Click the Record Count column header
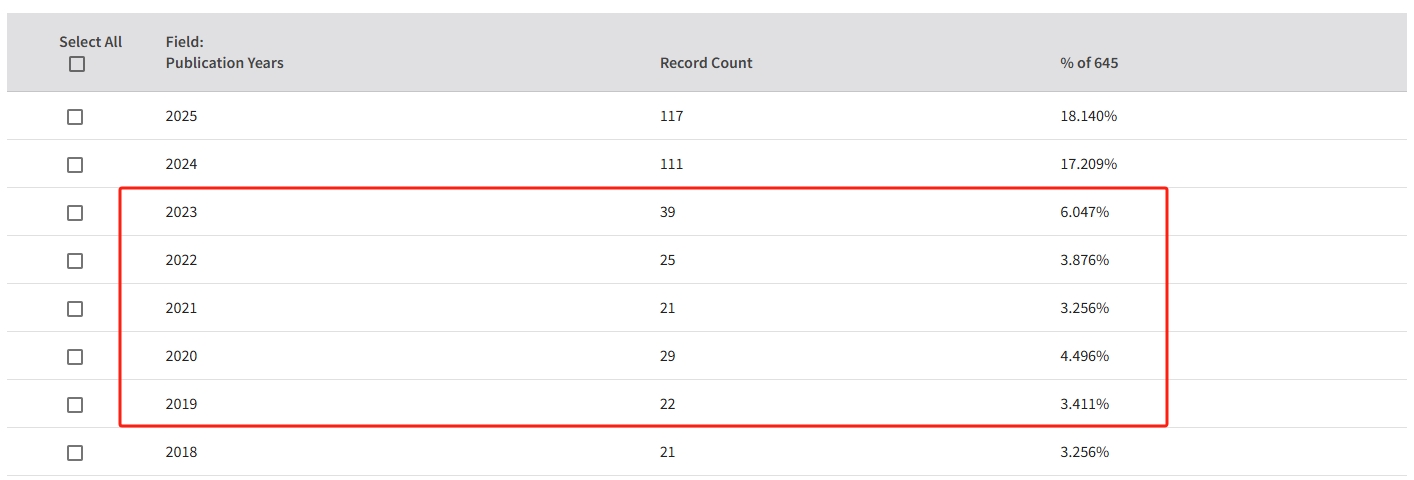Image resolution: width=1414 pixels, height=480 pixels. pos(706,63)
